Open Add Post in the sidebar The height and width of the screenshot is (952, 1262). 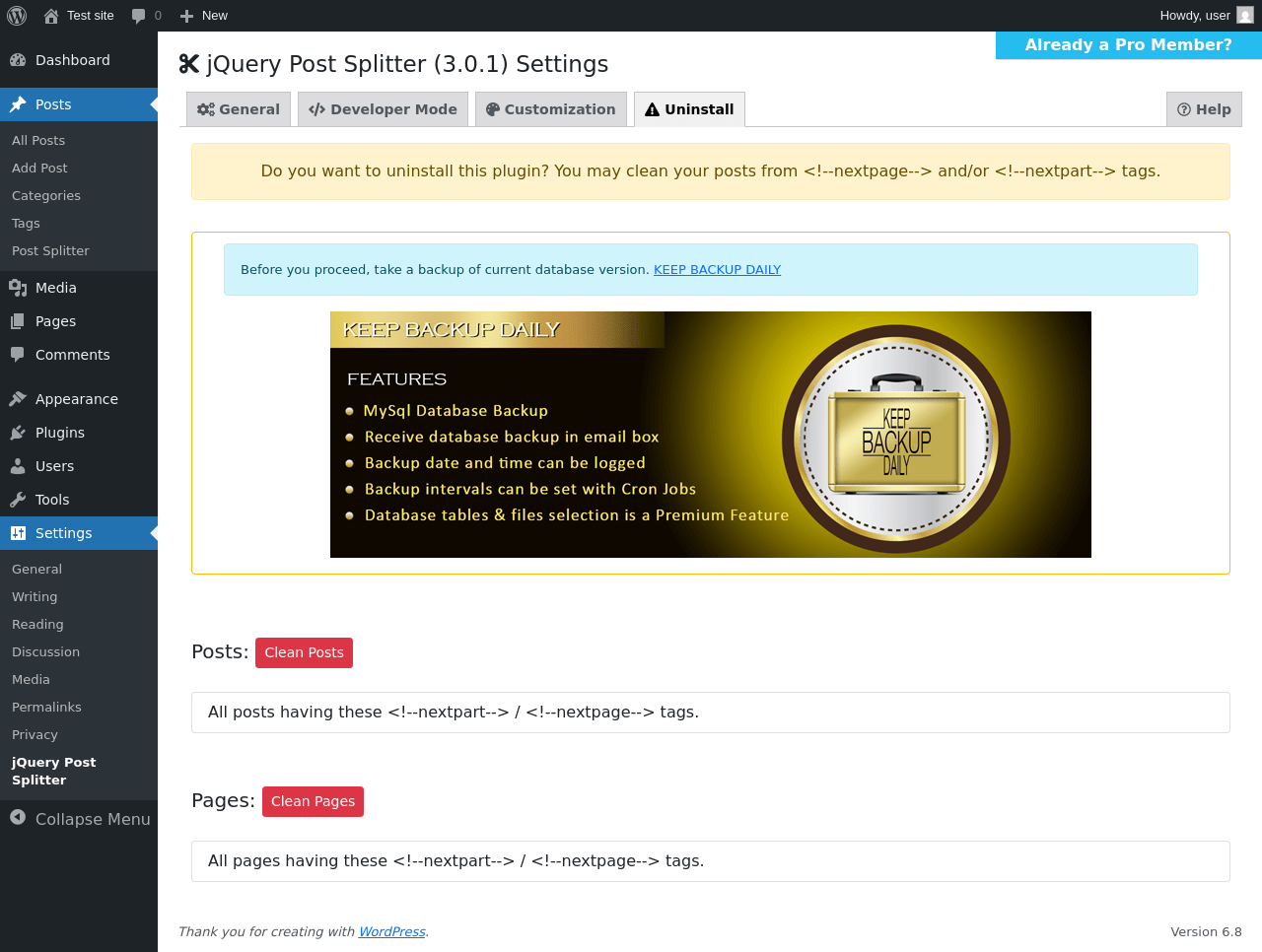pyautogui.click(x=39, y=169)
